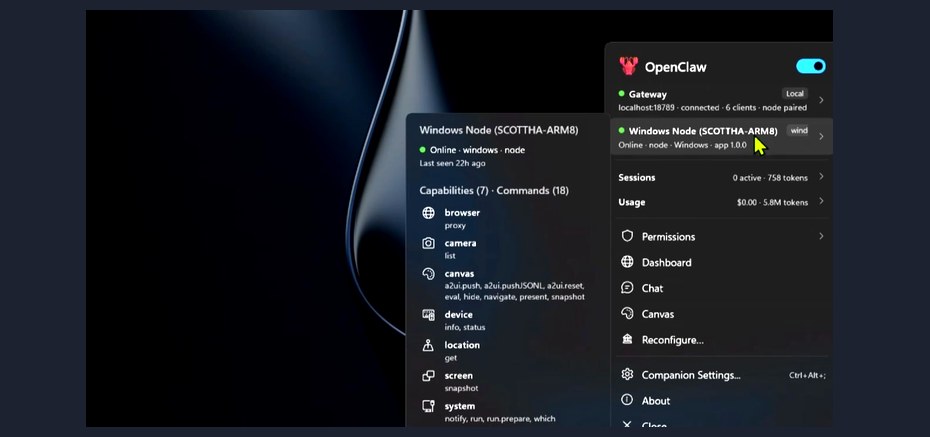Click the 'get' command under location
930x437 pixels.
coord(451,359)
